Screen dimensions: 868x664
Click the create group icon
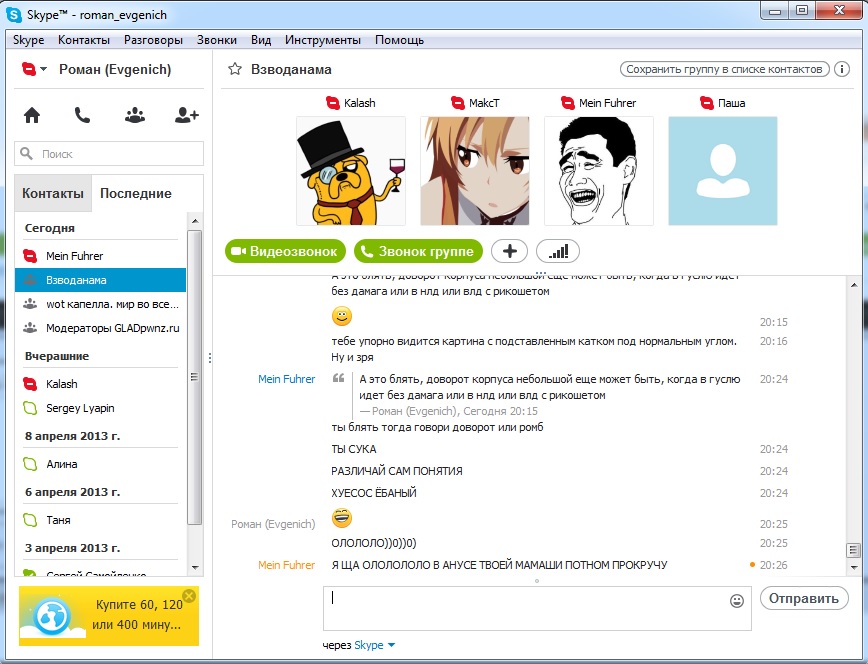pos(135,115)
